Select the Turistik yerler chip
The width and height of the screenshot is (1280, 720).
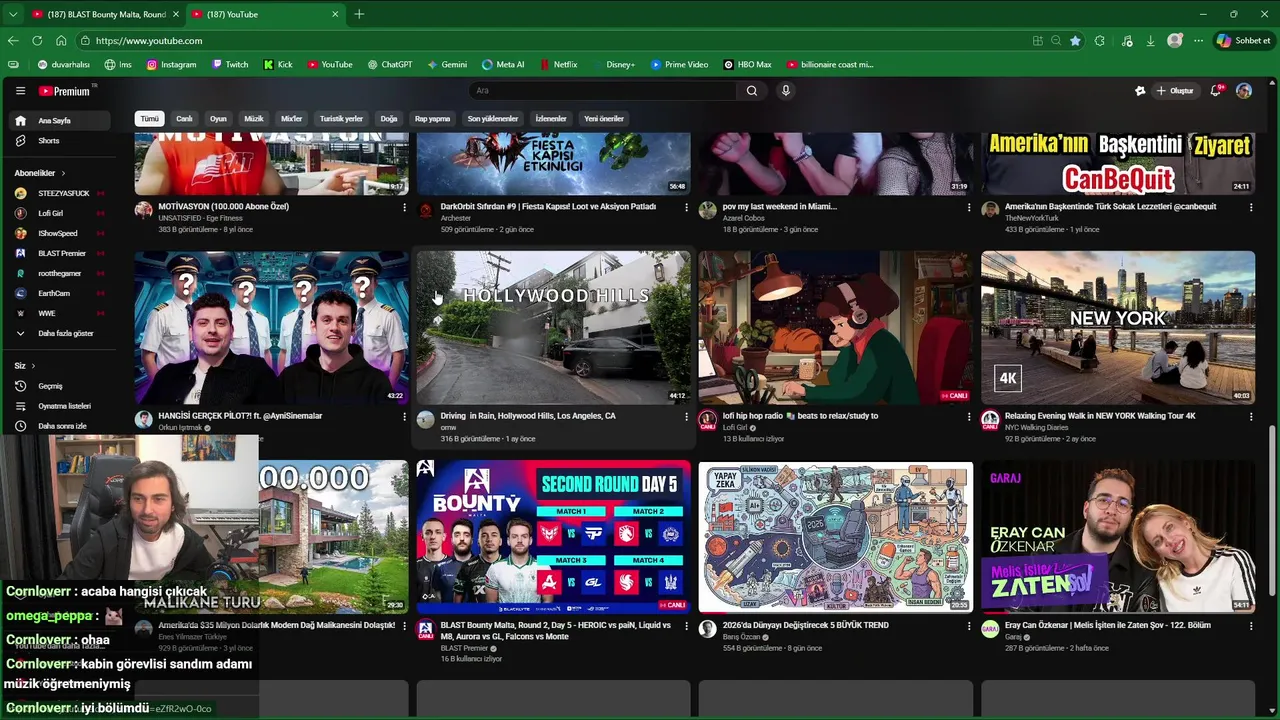[341, 119]
